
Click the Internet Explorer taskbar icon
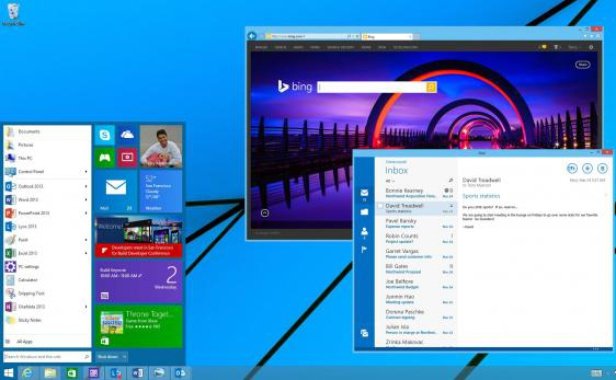point(27,373)
